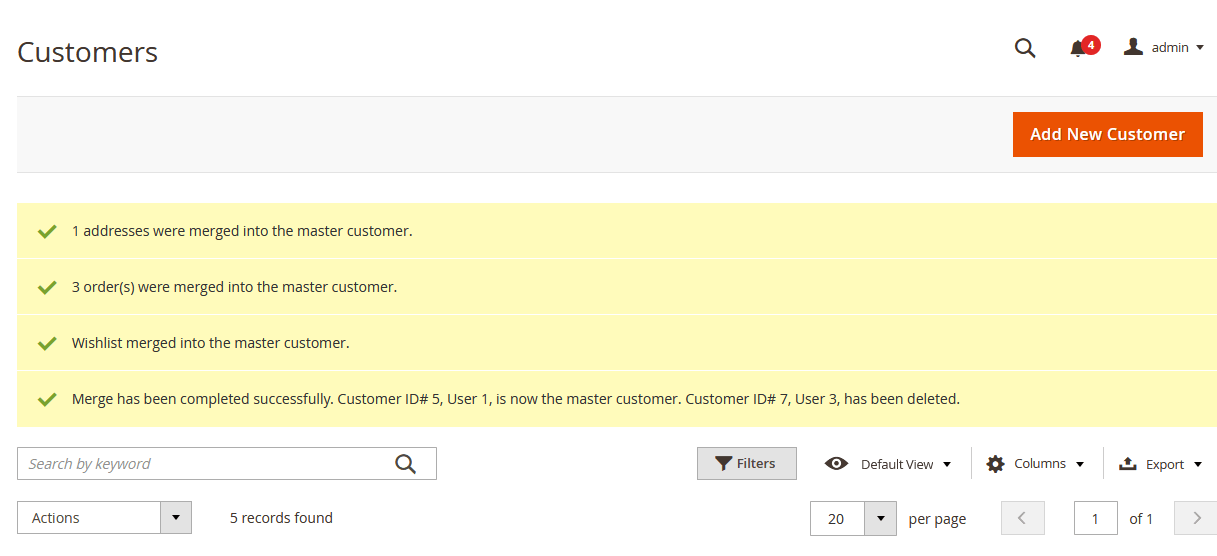Click the checkmark beside Wishlist merged message
1217x556 pixels.
coord(46,343)
